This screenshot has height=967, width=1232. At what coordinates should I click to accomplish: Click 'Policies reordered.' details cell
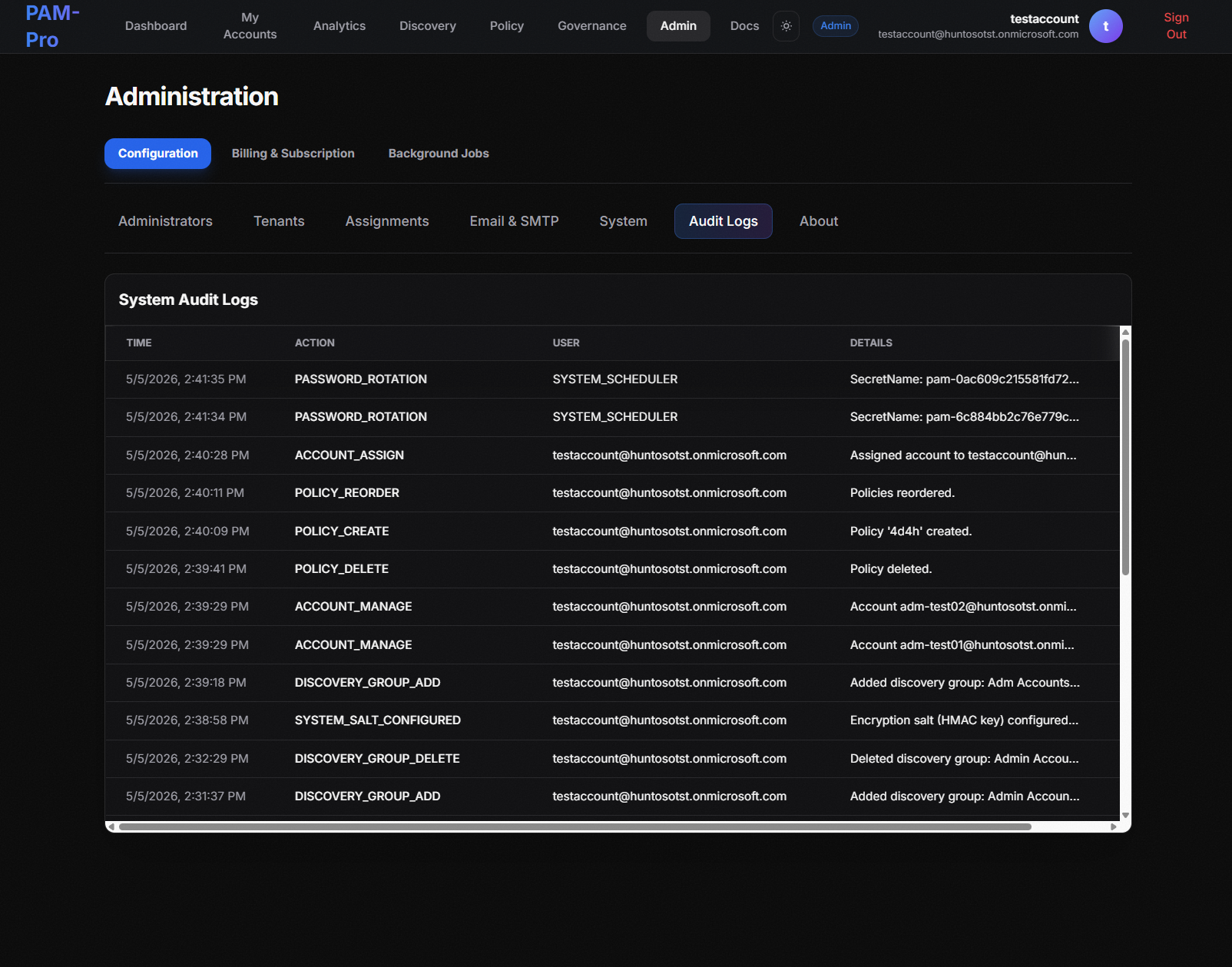[902, 493]
